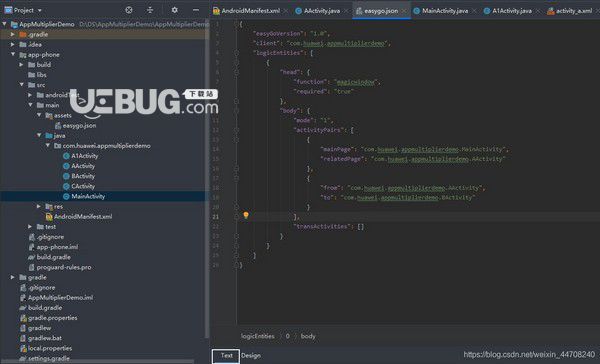The width and height of the screenshot is (600, 364).
Task: Open local.properties file
Action: pos(46,348)
